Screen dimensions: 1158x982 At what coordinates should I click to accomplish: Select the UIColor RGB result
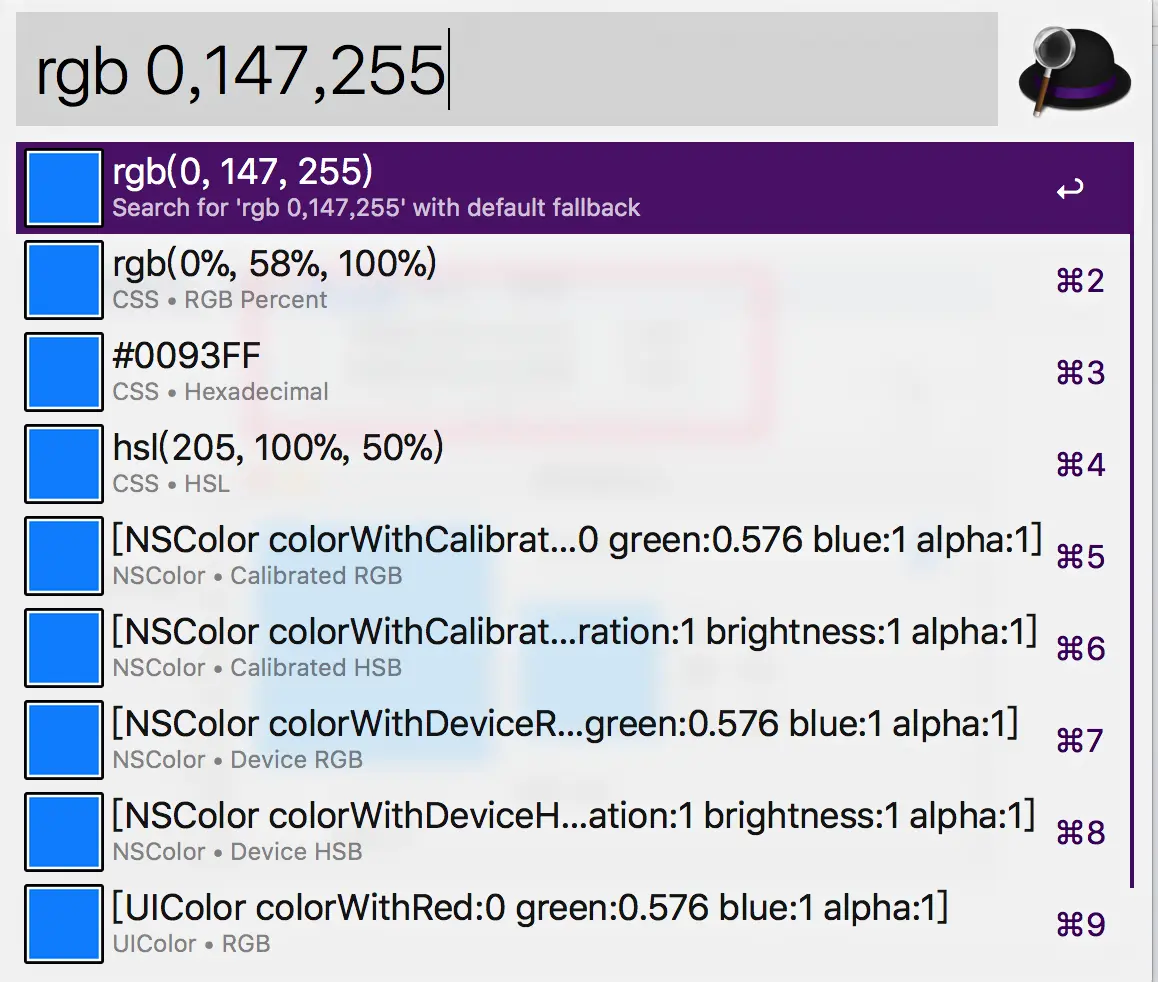pyautogui.click(x=575, y=924)
